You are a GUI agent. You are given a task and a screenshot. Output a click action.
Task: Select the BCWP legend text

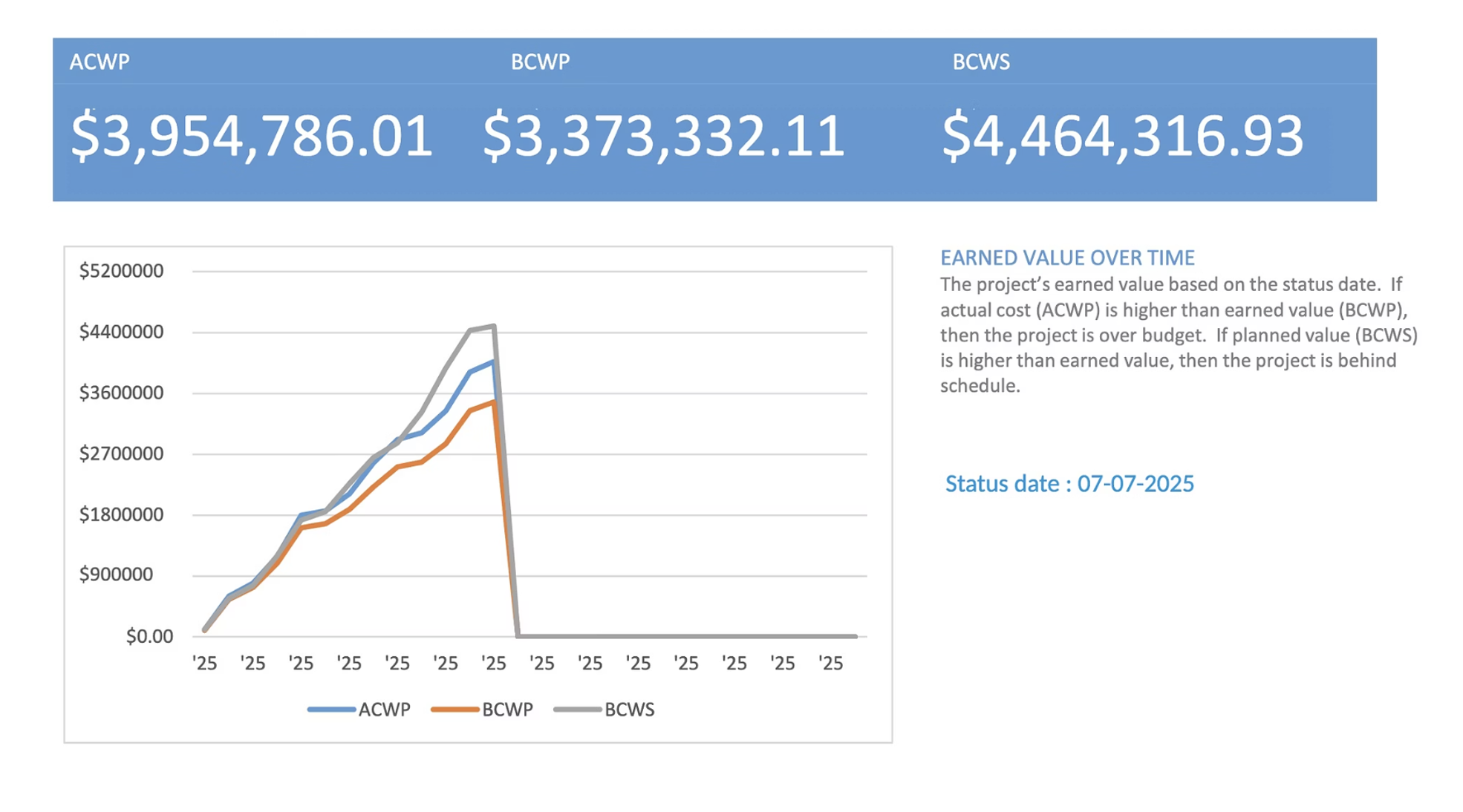point(507,710)
